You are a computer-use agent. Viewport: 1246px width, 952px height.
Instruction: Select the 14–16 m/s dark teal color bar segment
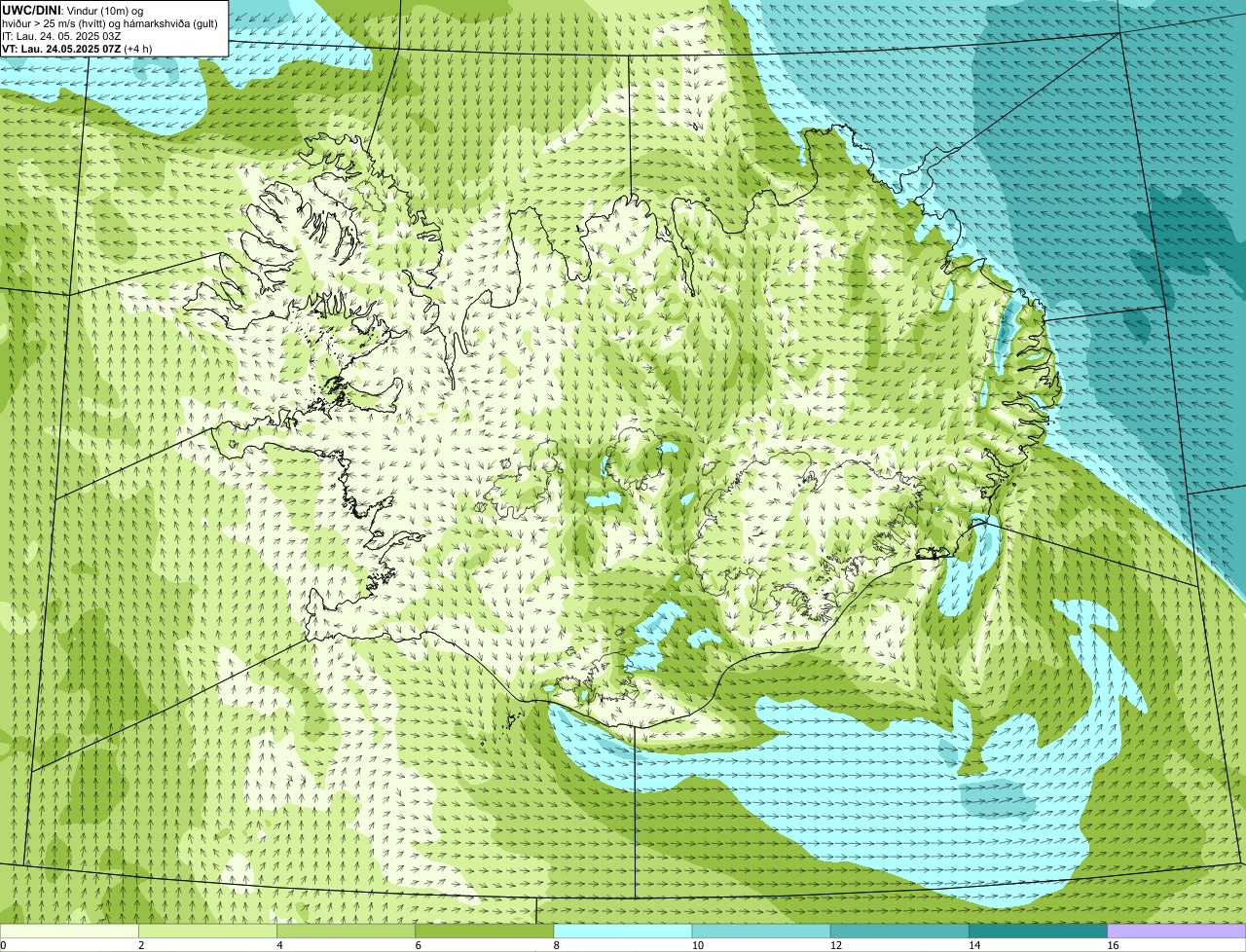(1039, 932)
